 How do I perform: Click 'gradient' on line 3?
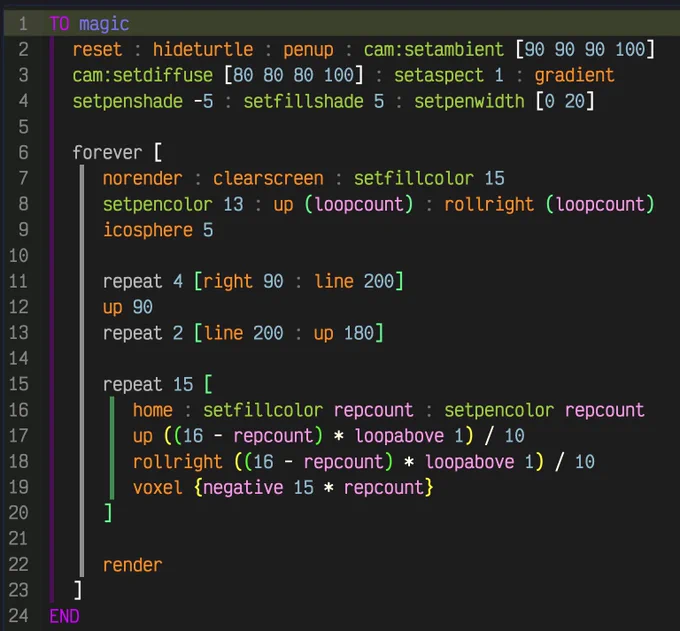click(x=574, y=76)
